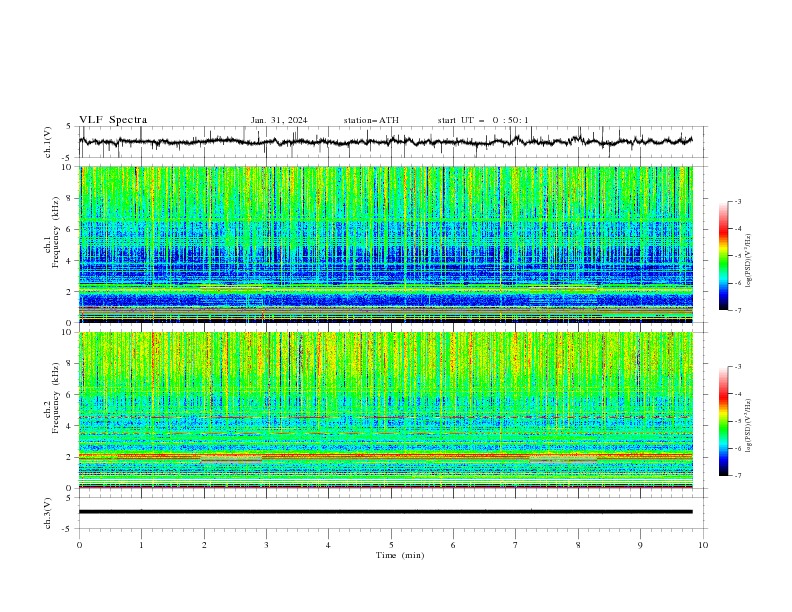Click the ch.1 spectrogram color scale bar
Viewport: 792px width, 612px height.
tap(723, 256)
